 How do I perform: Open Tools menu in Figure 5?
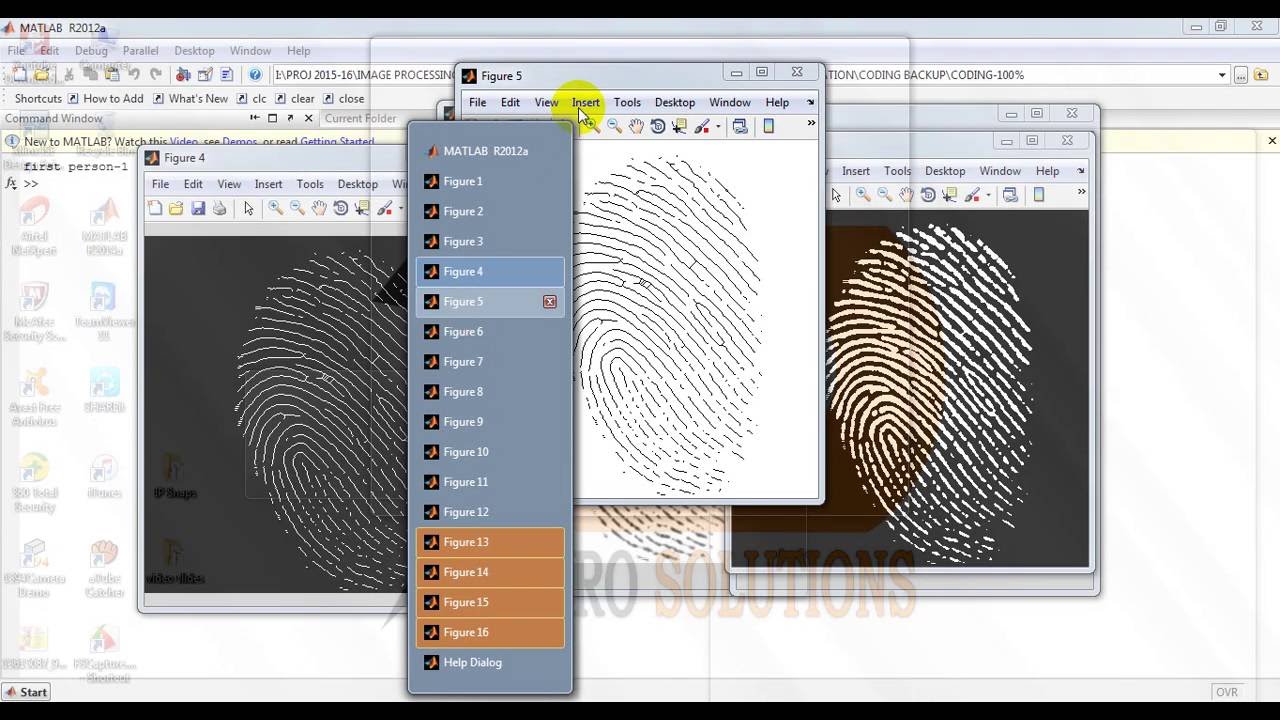(627, 102)
